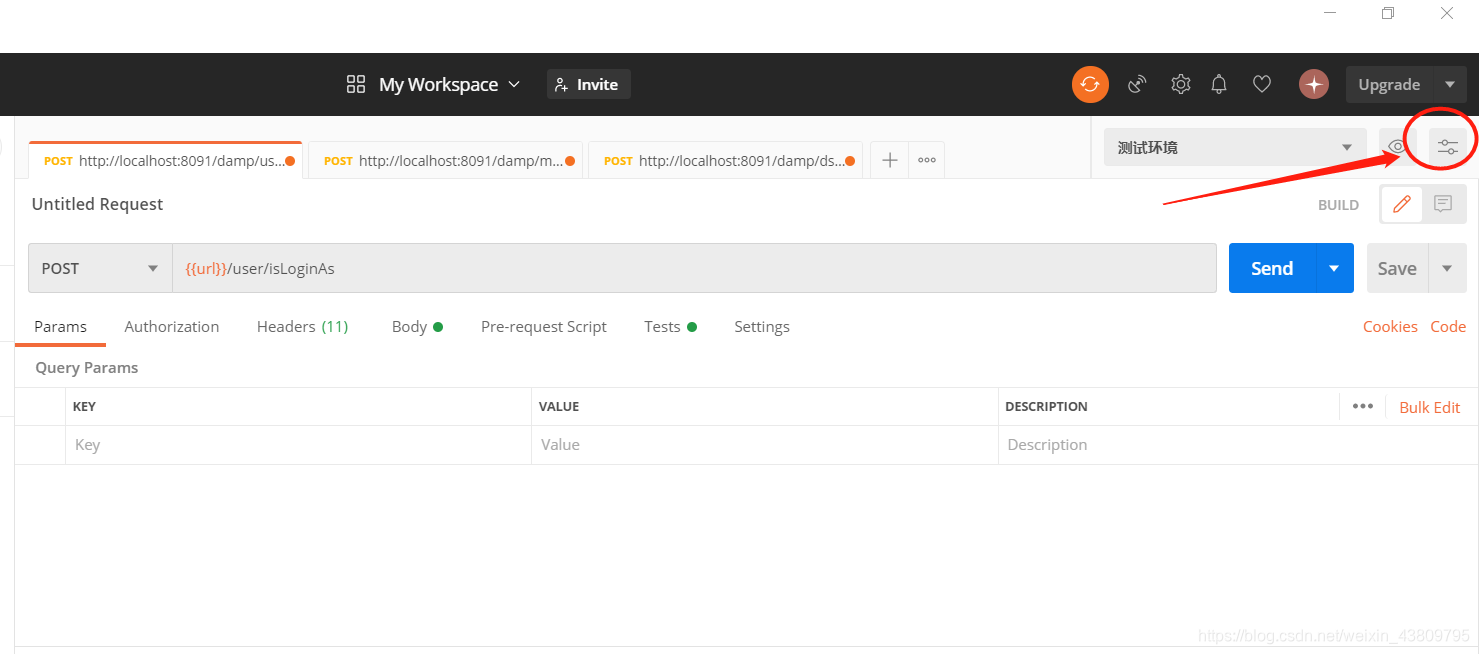Open the Code link
The height and width of the screenshot is (654, 1479).
1448,326
